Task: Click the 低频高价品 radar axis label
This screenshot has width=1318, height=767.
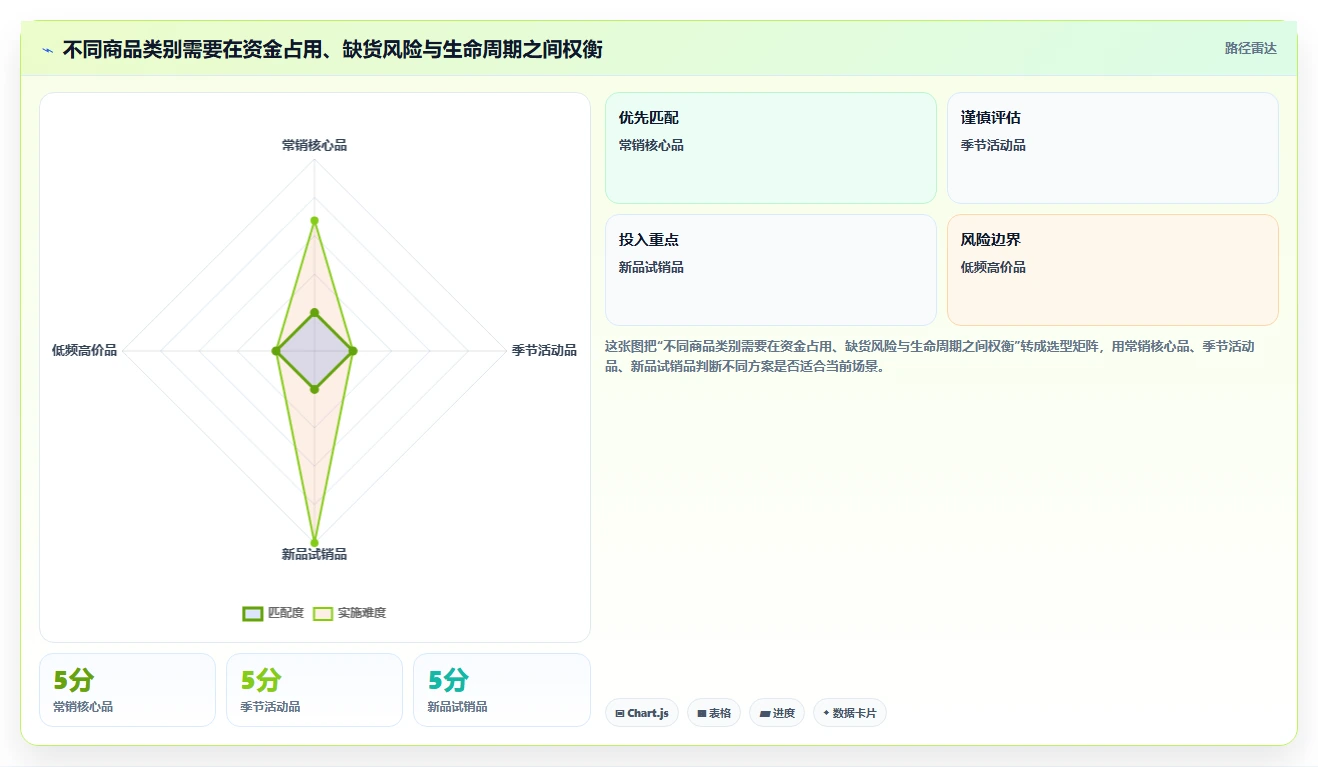Action: click(84, 350)
